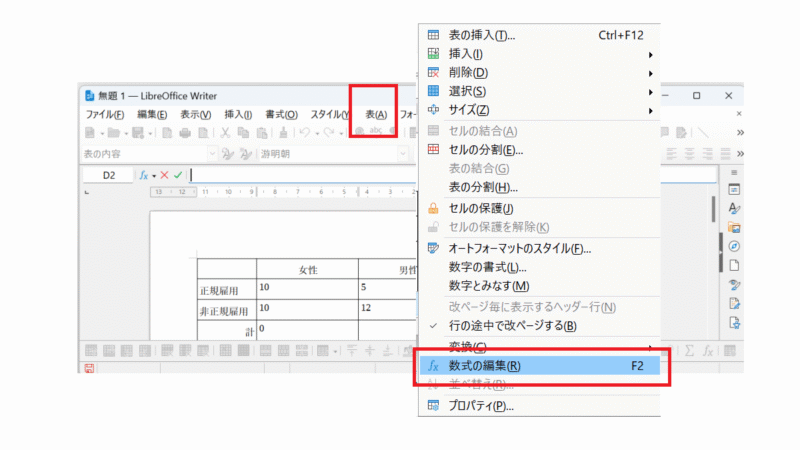Click the undo arrow icon
The image size is (800, 450).
click(305, 133)
